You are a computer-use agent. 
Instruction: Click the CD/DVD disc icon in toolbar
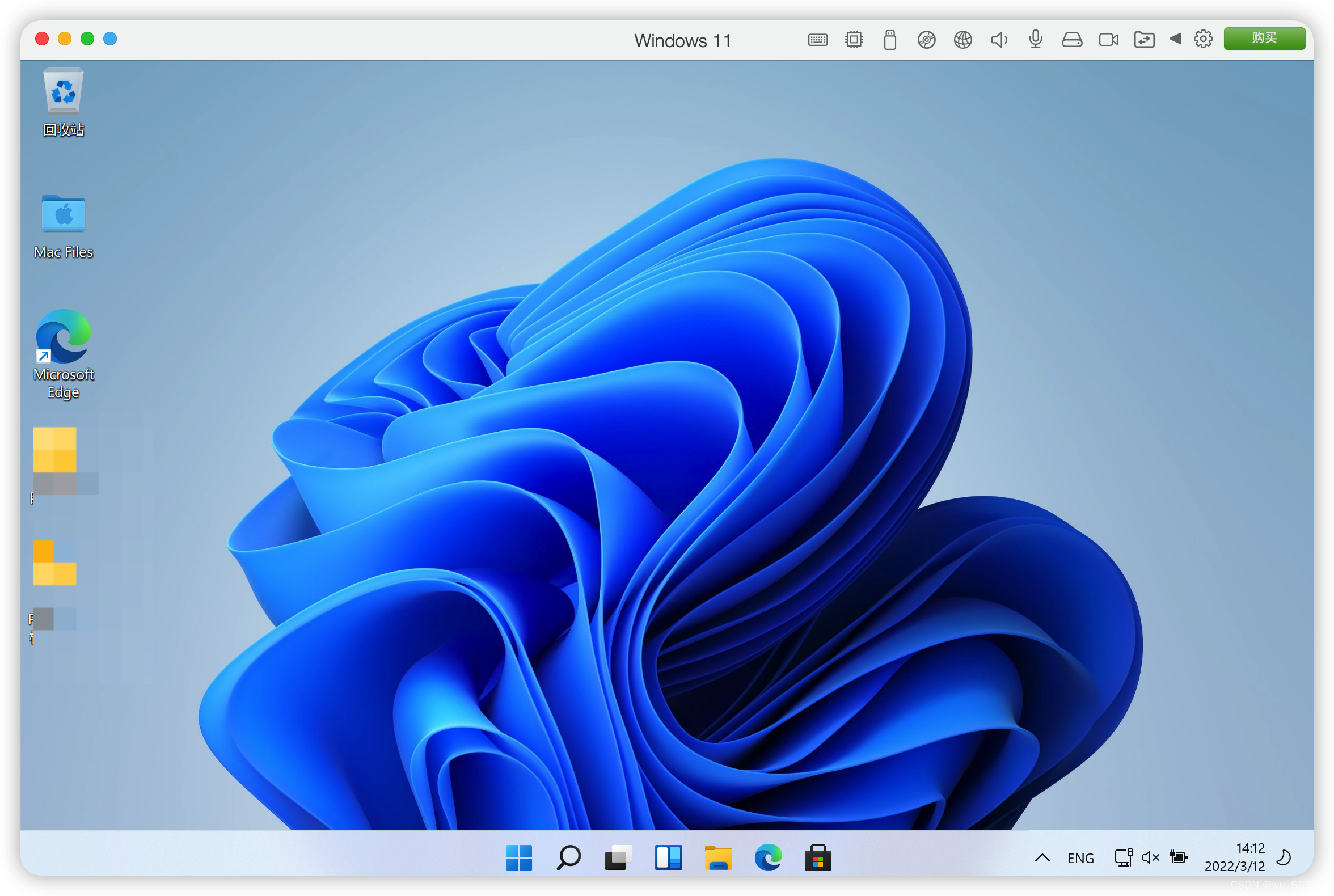pyautogui.click(x=926, y=40)
